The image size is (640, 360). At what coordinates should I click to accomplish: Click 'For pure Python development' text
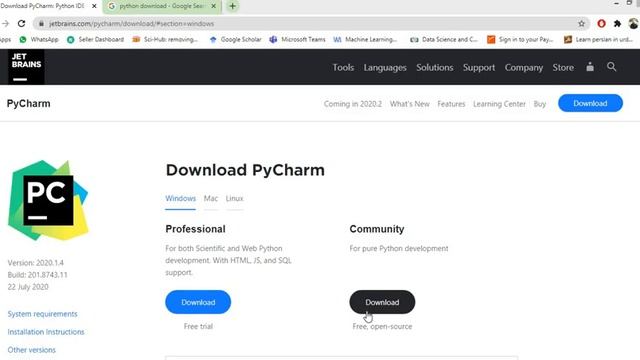point(399,248)
